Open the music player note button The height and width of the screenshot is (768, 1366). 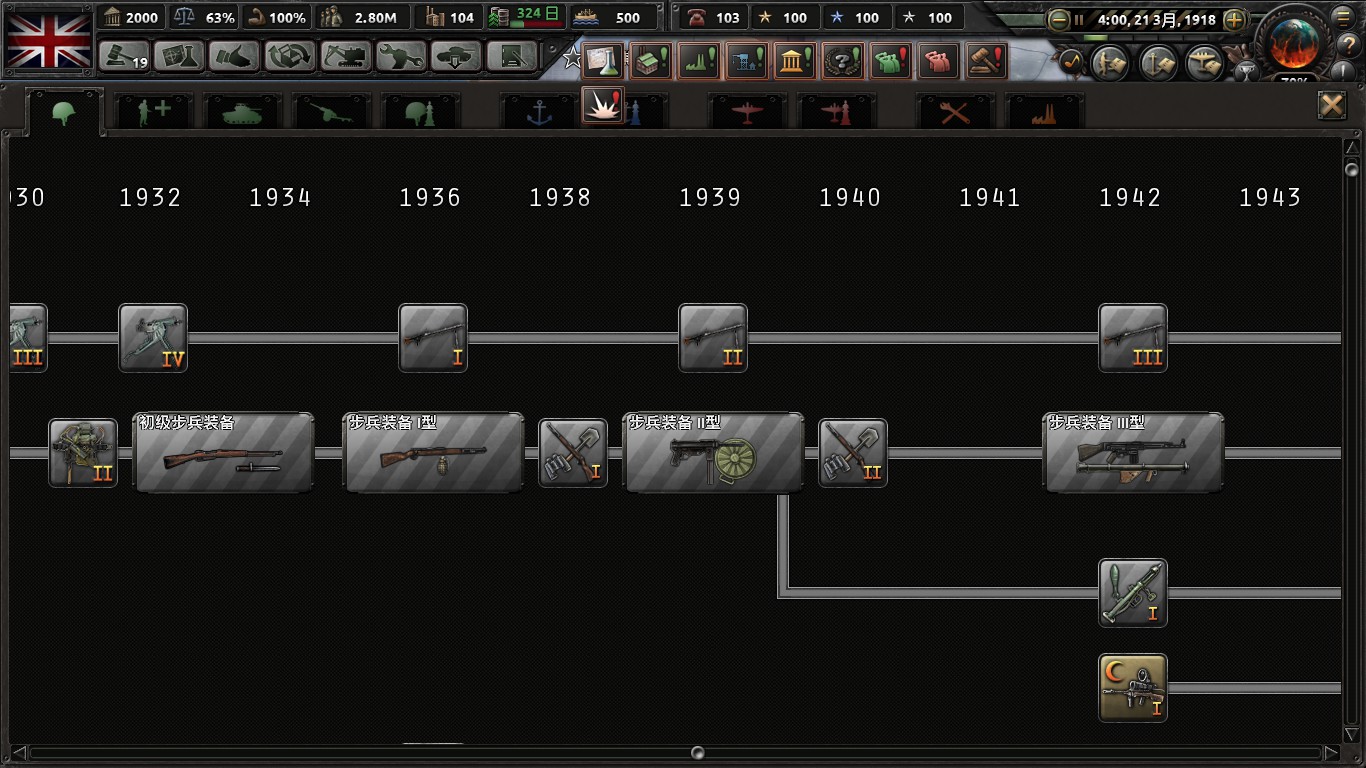coord(1072,62)
